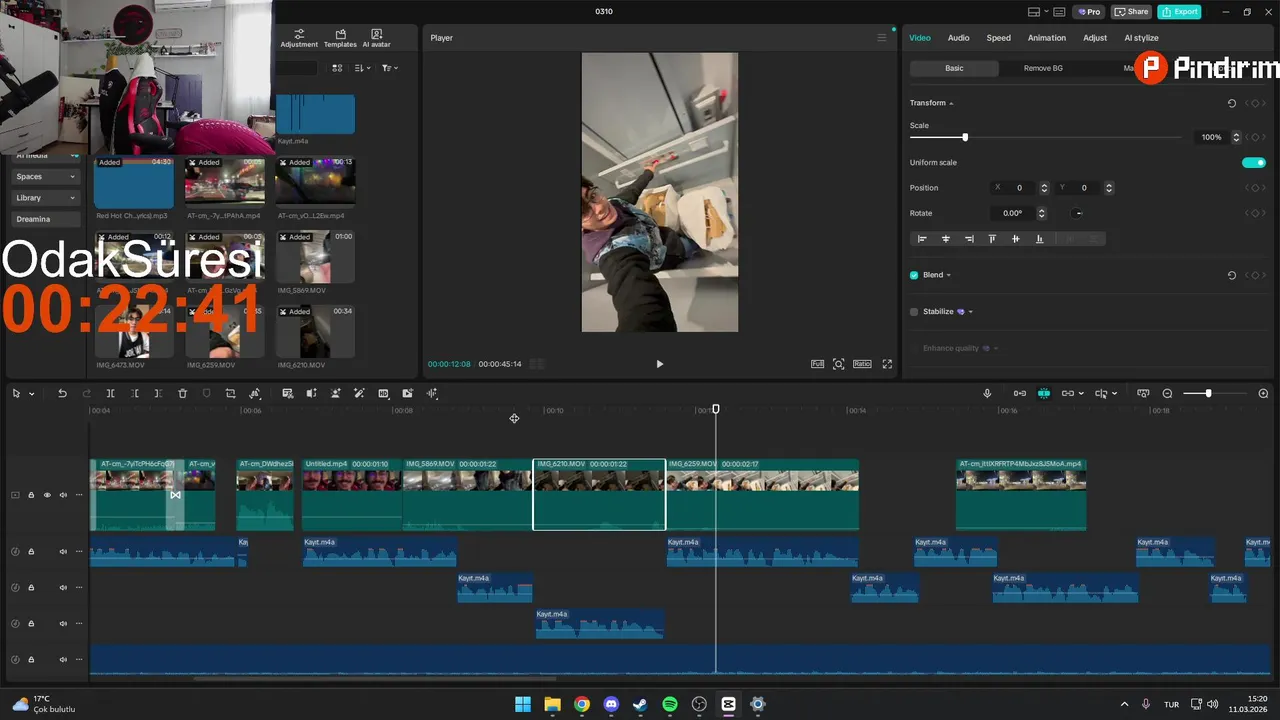Click the Pro upgrade button
This screenshot has width=1280, height=720.
click(x=1088, y=12)
